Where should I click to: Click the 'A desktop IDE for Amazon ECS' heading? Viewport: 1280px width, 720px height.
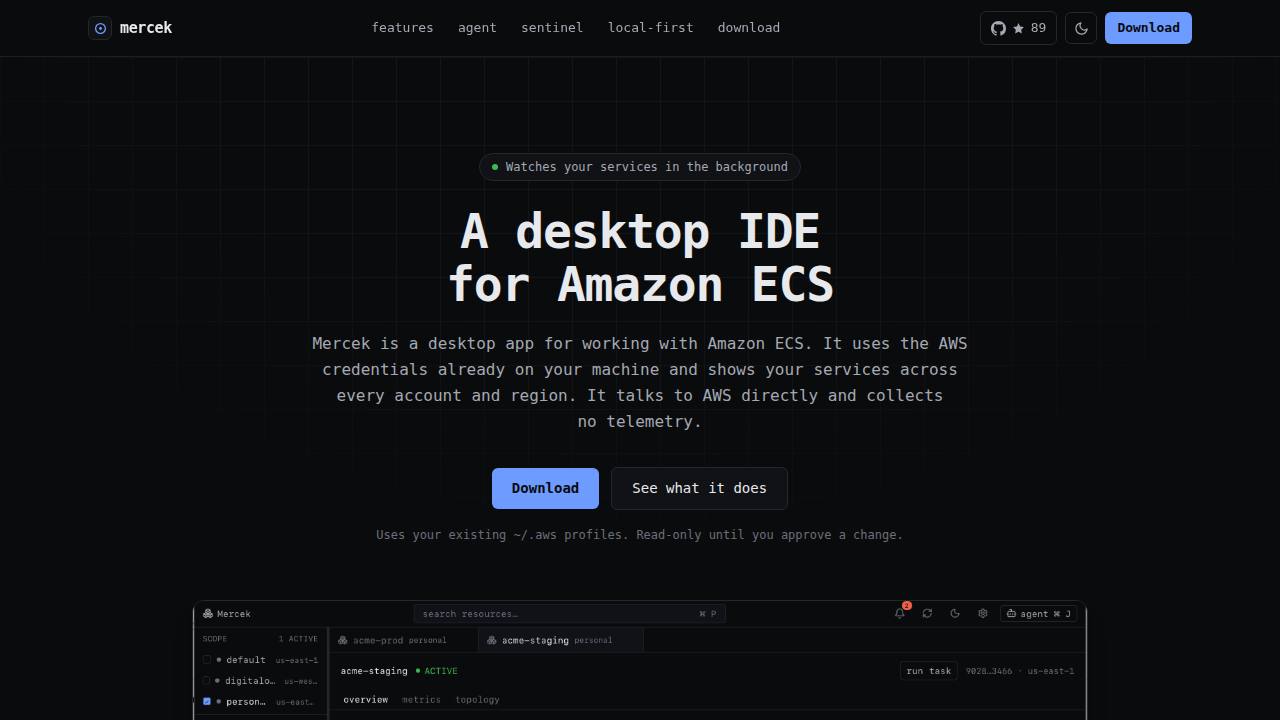[640, 258]
